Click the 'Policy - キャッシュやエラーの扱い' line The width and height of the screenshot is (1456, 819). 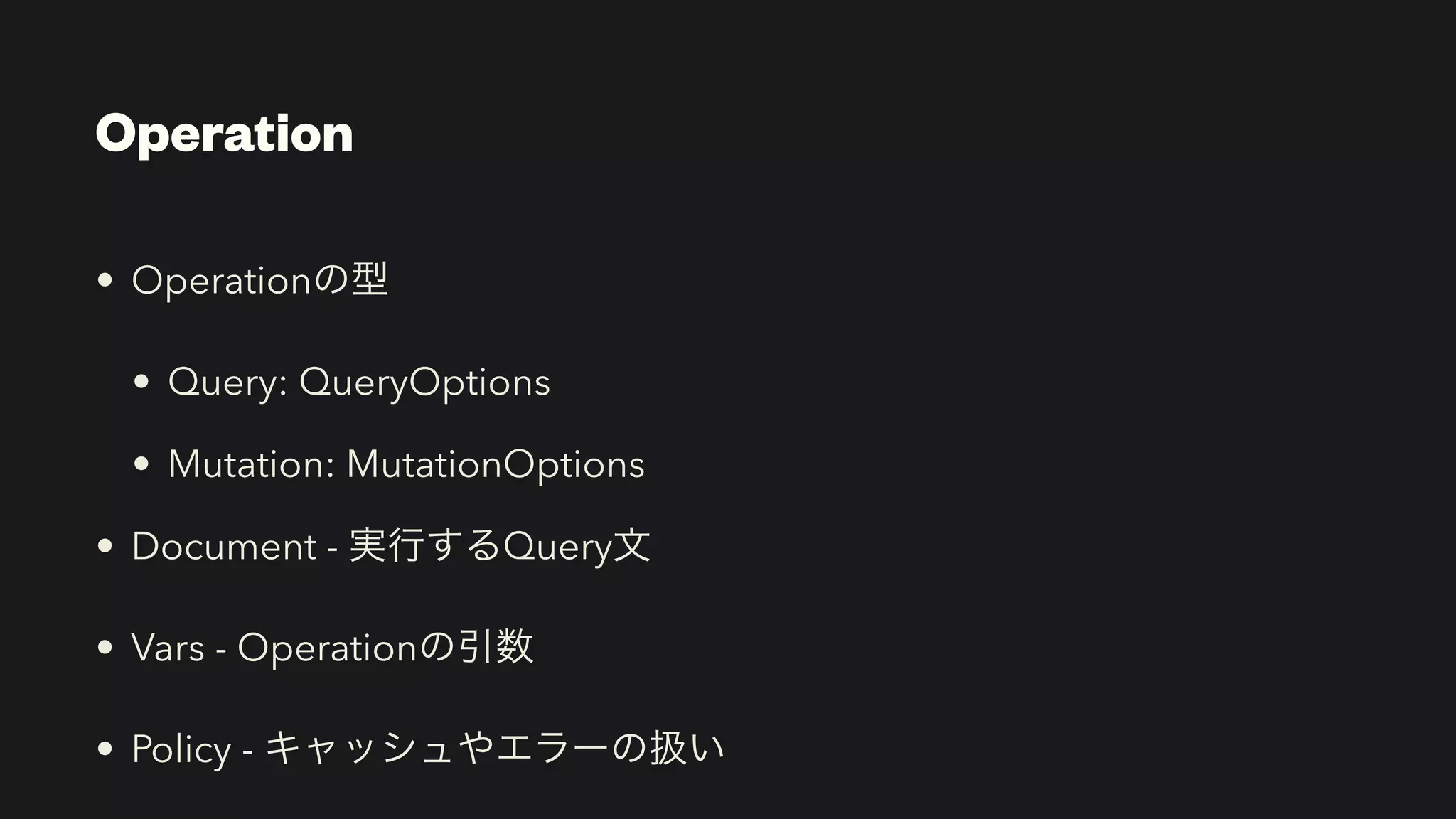tap(428, 749)
